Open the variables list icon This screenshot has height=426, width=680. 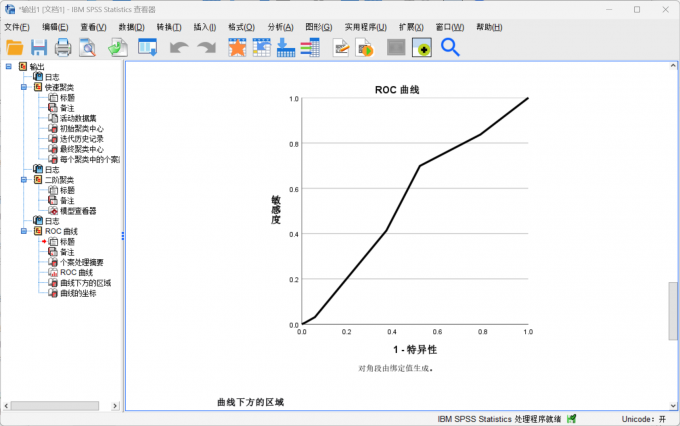(310, 47)
